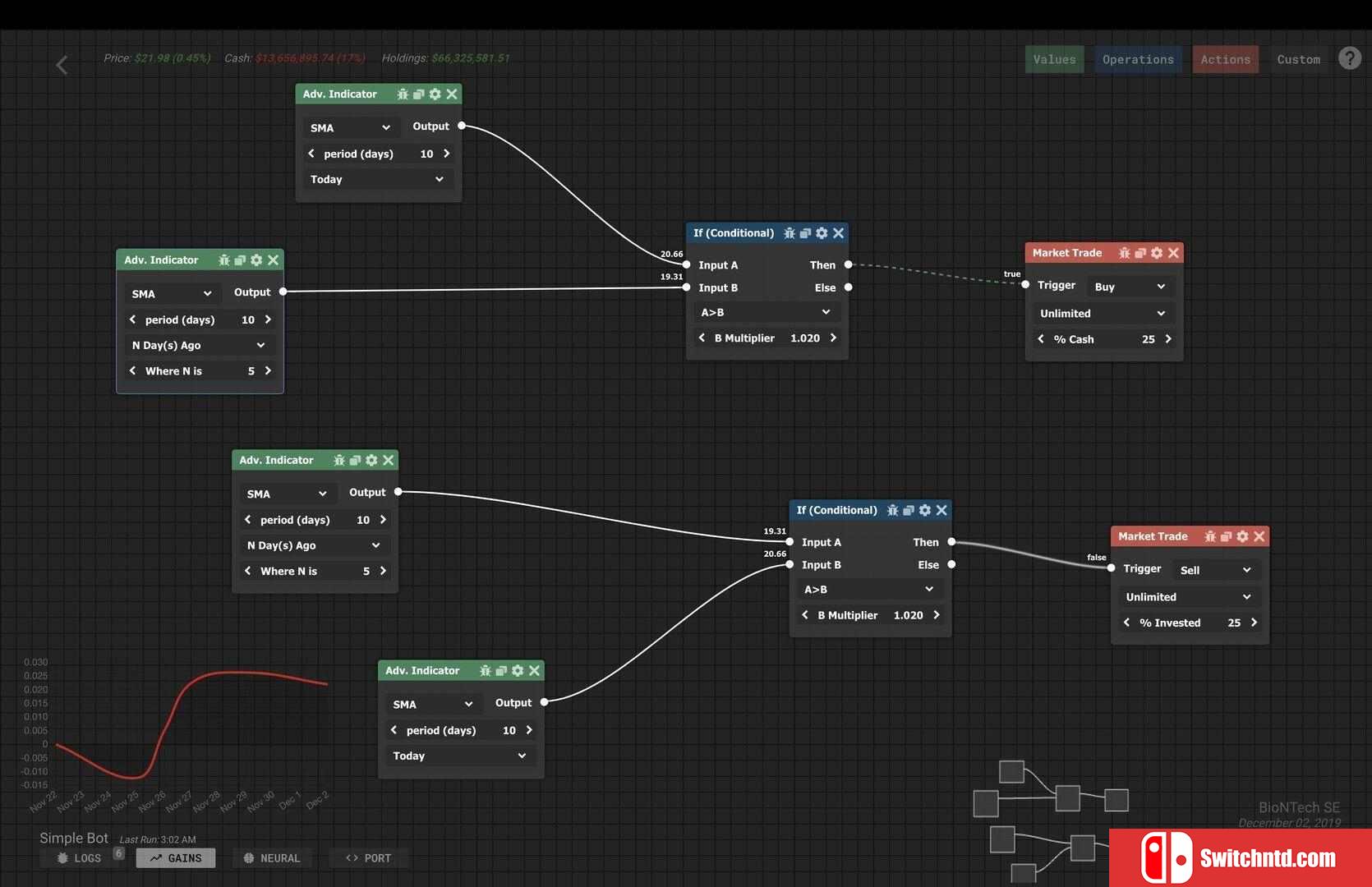Switch to the NEURAL tab
Screen dimensions: 1372x887
272,858
